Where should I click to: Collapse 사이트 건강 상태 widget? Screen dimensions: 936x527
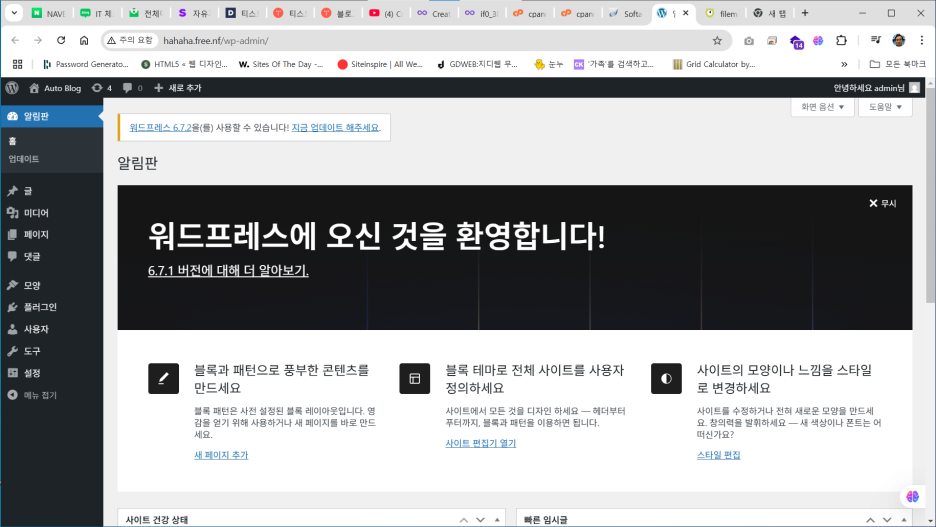click(497, 520)
